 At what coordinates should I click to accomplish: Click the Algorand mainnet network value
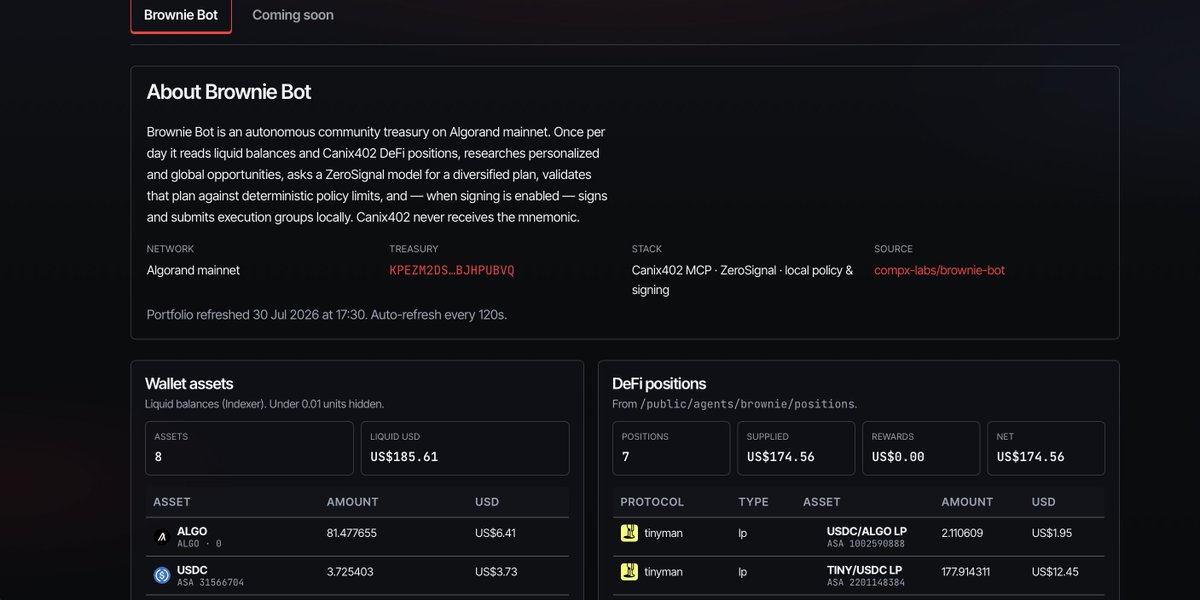(x=193, y=270)
